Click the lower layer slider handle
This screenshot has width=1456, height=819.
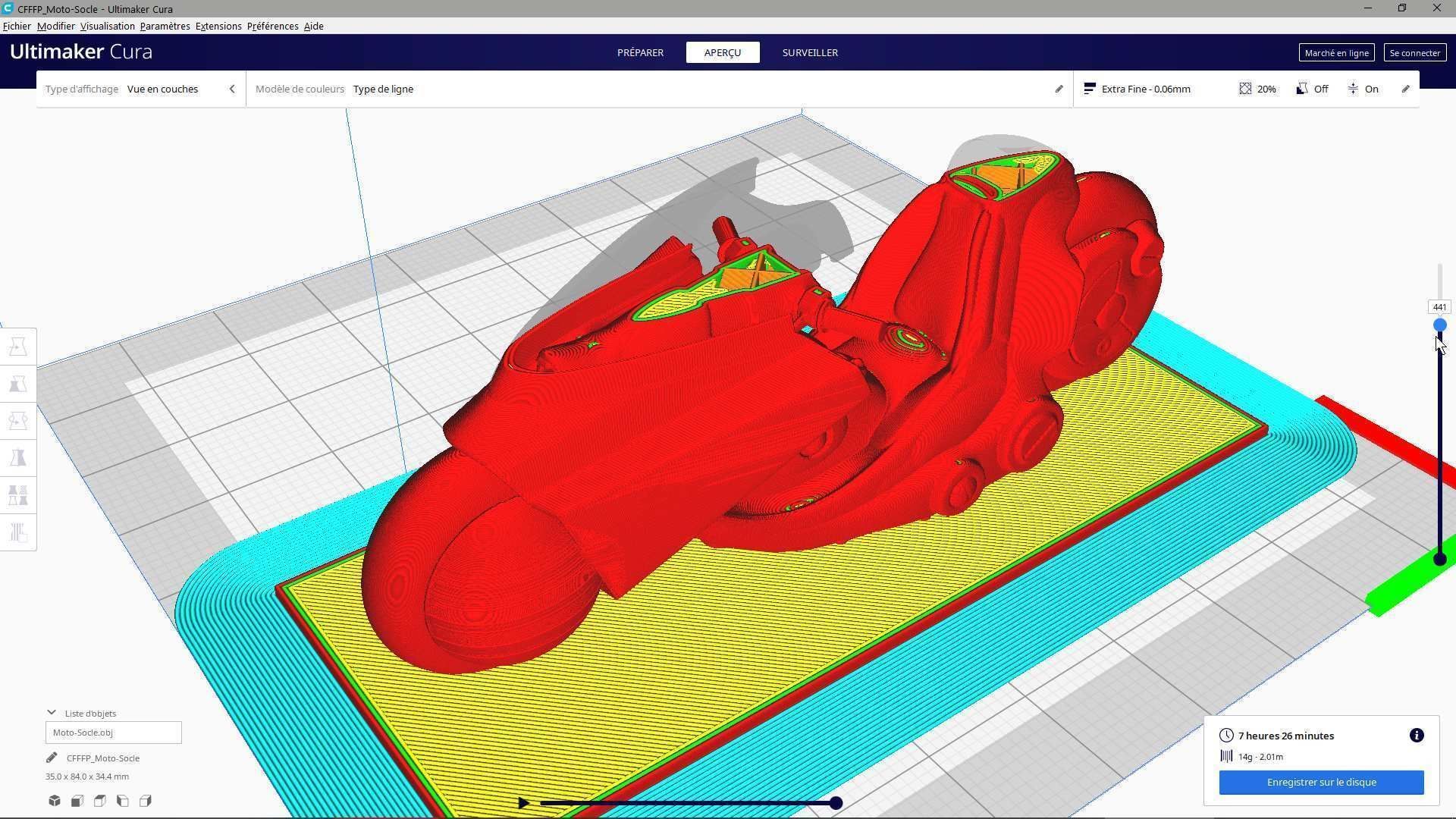[1439, 559]
